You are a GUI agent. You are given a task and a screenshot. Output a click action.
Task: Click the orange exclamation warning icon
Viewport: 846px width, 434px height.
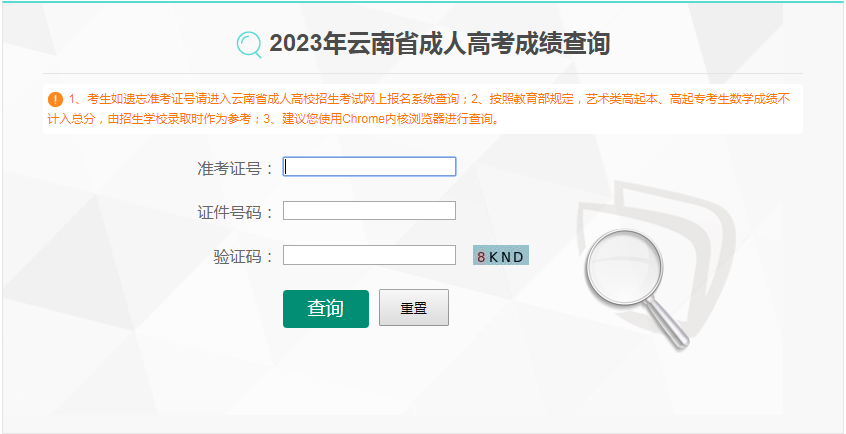click(x=56, y=100)
